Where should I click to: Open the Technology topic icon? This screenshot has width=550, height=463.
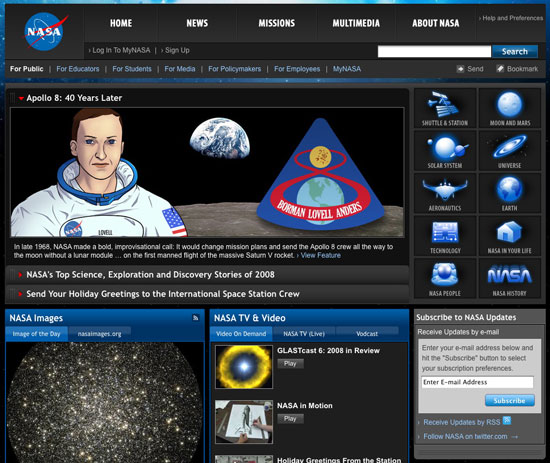(x=445, y=236)
